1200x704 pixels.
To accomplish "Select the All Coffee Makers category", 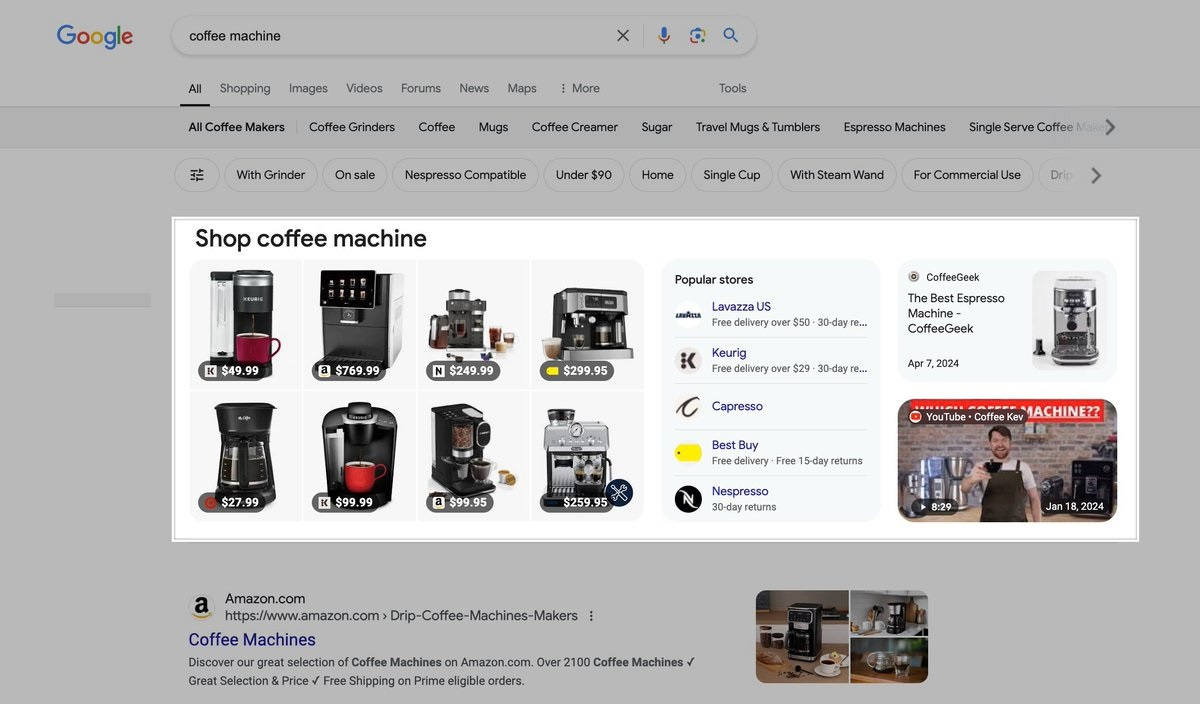I will (x=237, y=127).
